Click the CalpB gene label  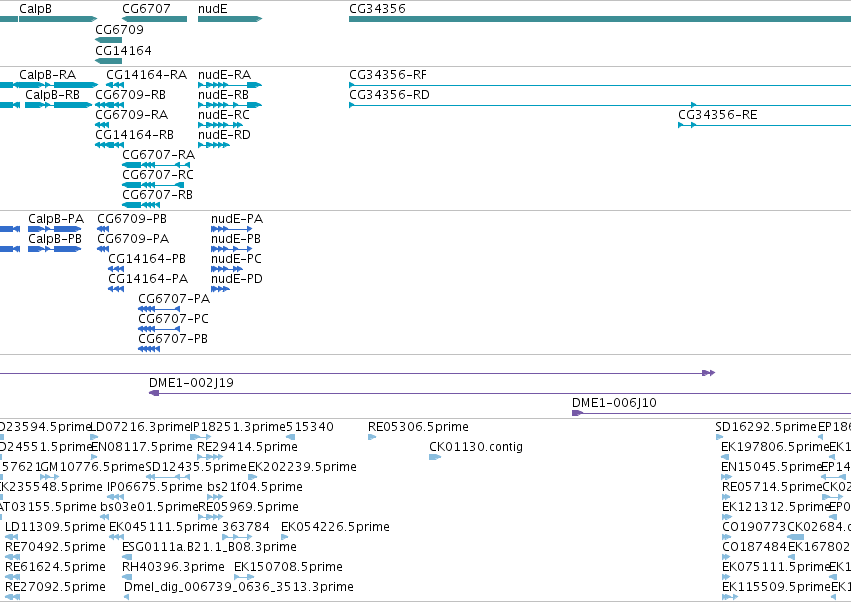point(35,9)
